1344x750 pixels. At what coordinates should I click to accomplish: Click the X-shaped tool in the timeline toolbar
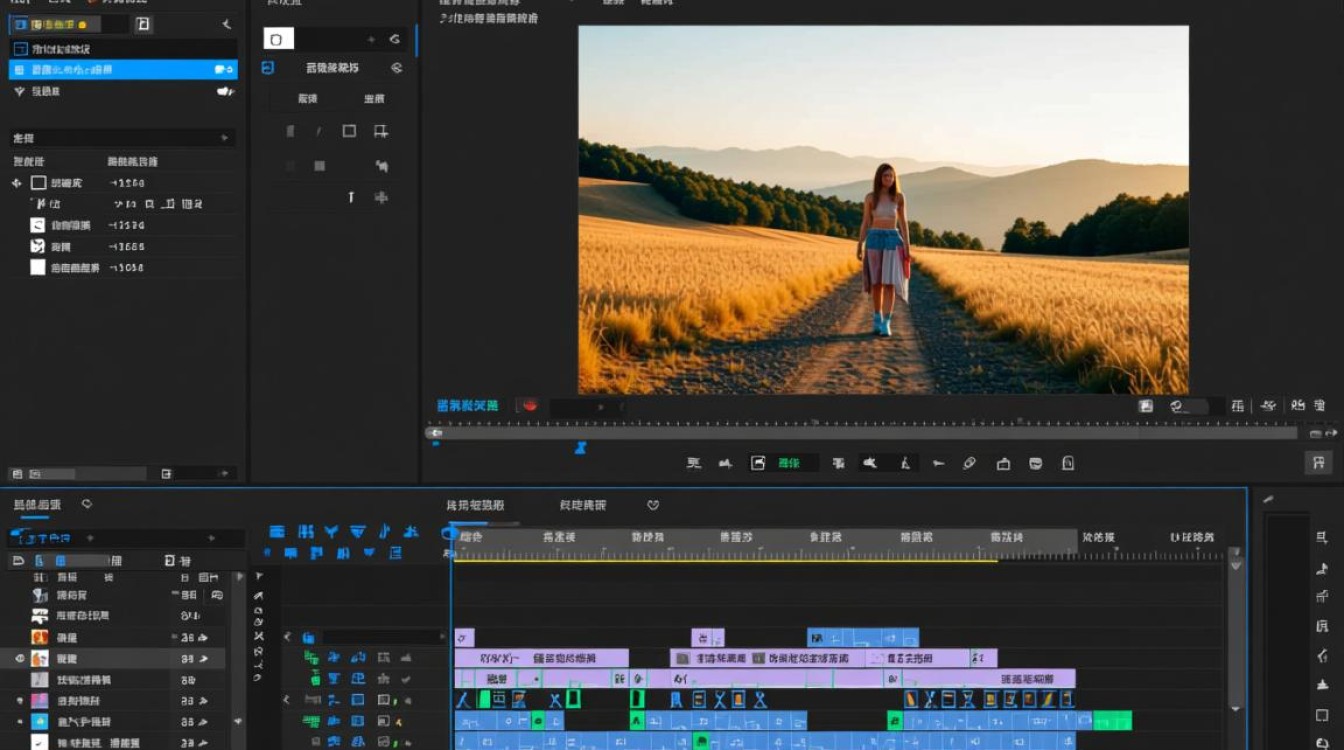tap(259, 636)
